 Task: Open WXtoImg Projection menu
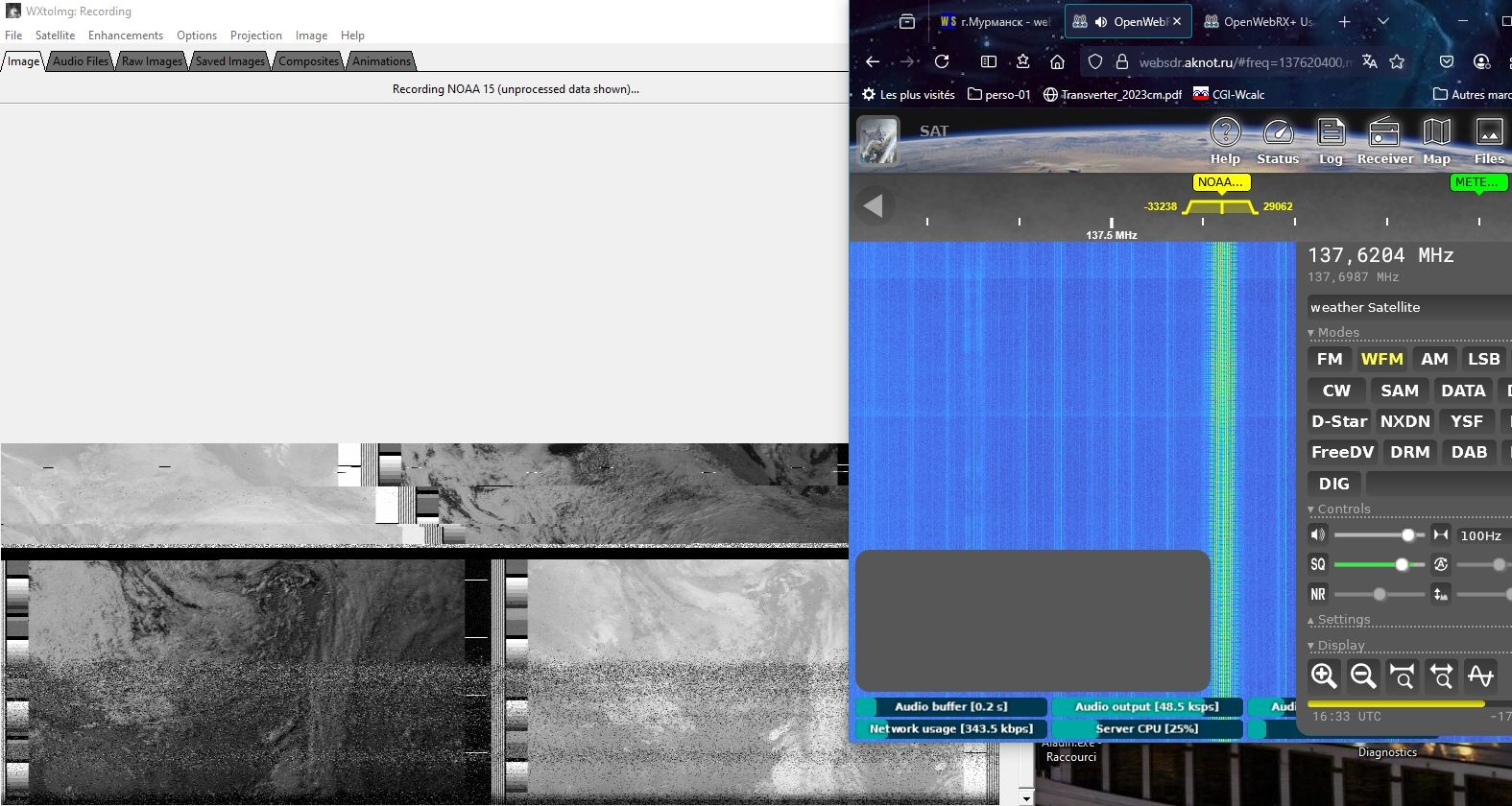pyautogui.click(x=255, y=36)
